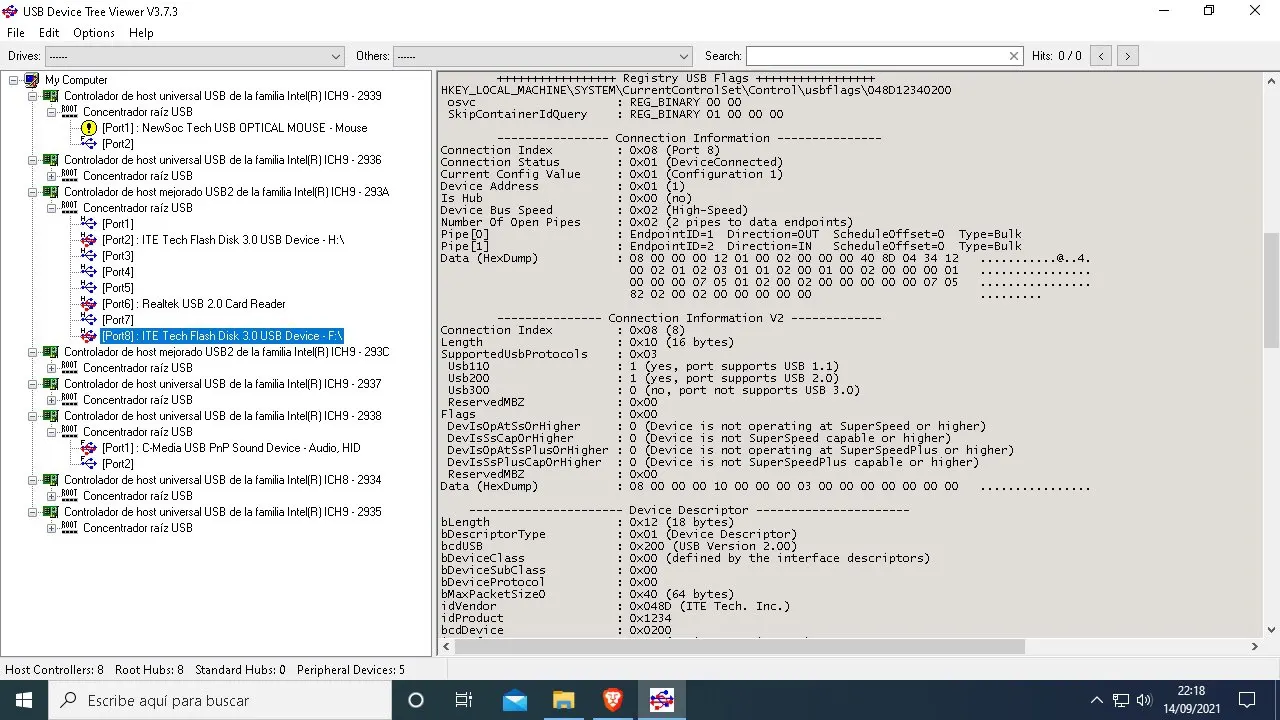Select the ICH9 - 2937 controller icon
1280x720 pixels.
pyautogui.click(x=51, y=384)
